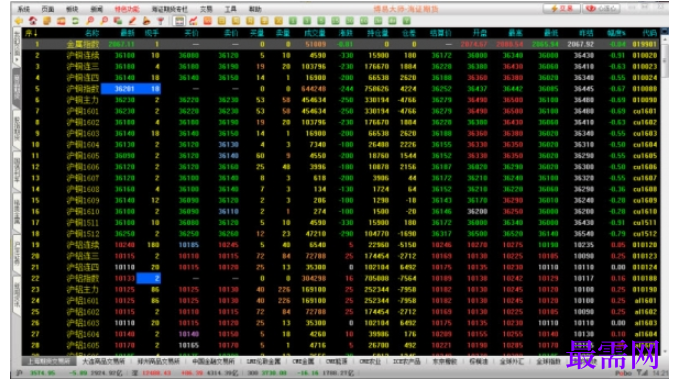This screenshot has width=678, height=386.
Task: Click the red card icon in toolbar
Action: (x=61, y=21)
